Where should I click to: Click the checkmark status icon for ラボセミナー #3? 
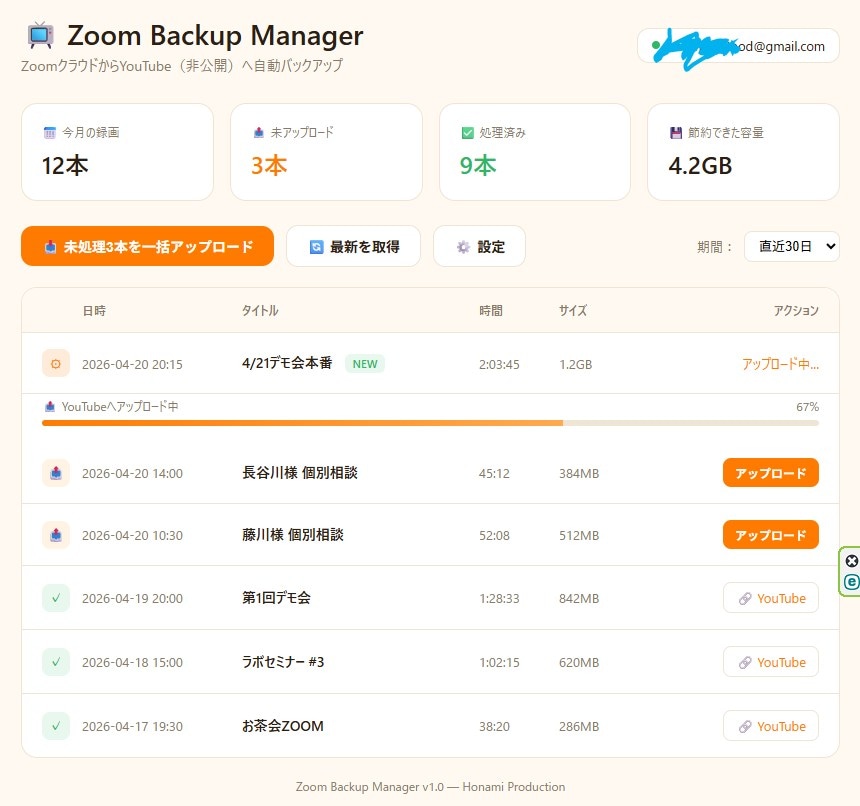(56, 662)
